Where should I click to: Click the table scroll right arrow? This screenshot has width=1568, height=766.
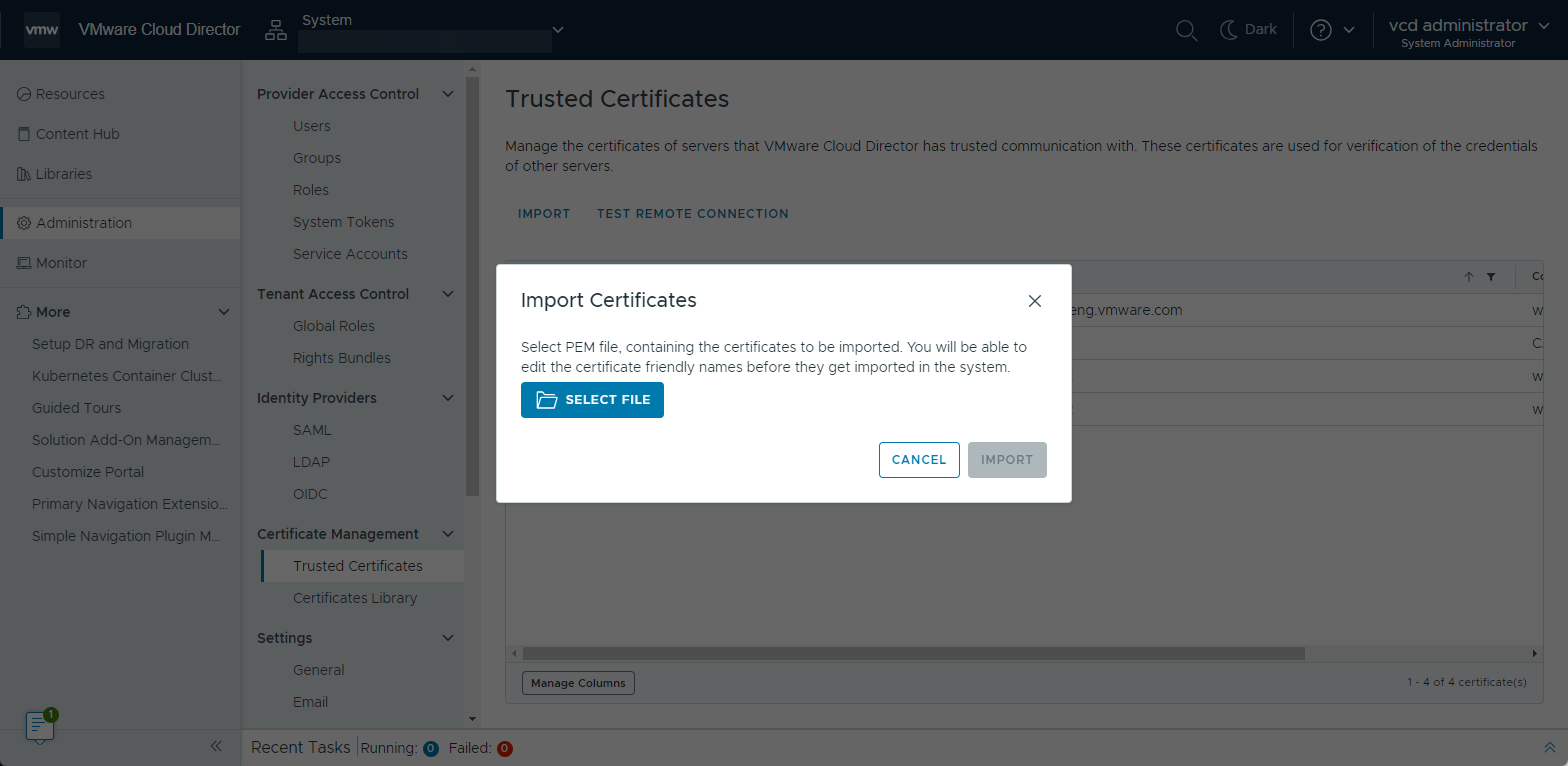[1535, 653]
